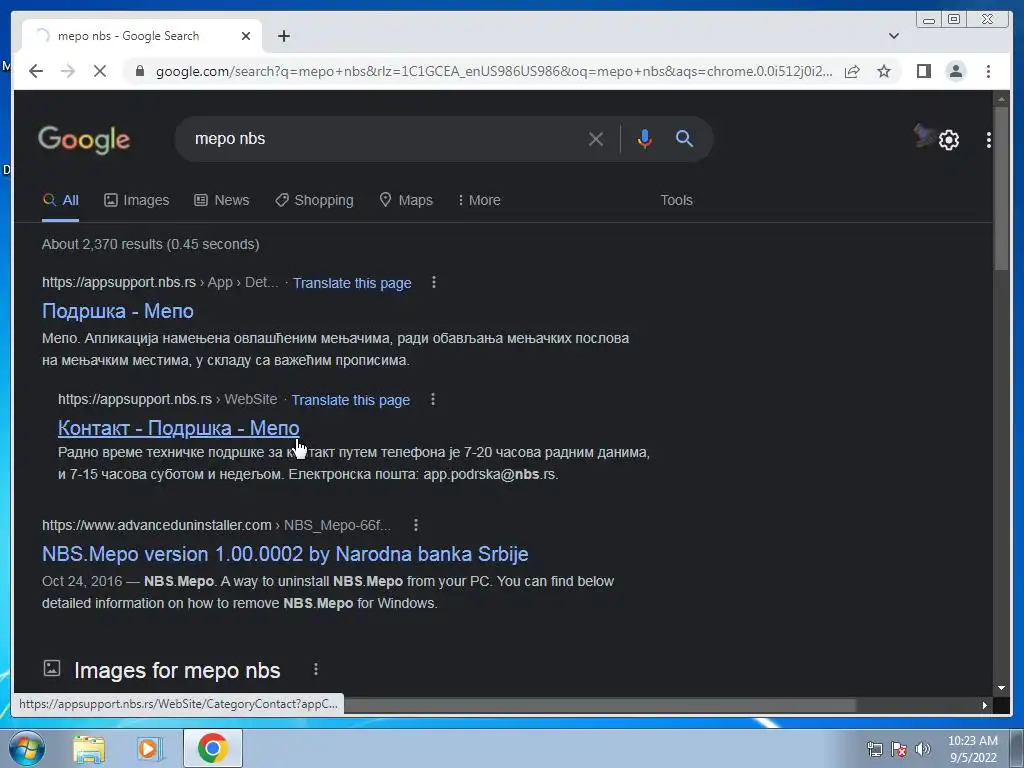
Task: Open search Tools options
Action: pyautogui.click(x=676, y=200)
